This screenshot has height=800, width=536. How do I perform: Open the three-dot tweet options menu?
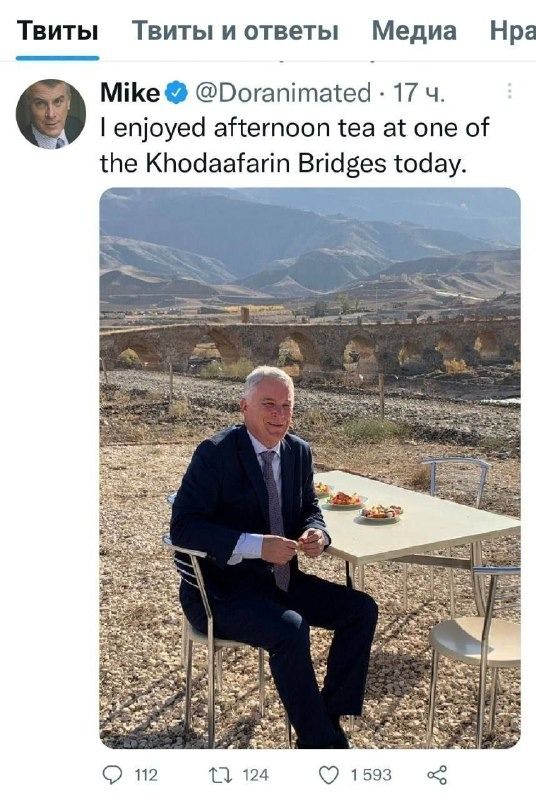pyautogui.click(x=509, y=91)
